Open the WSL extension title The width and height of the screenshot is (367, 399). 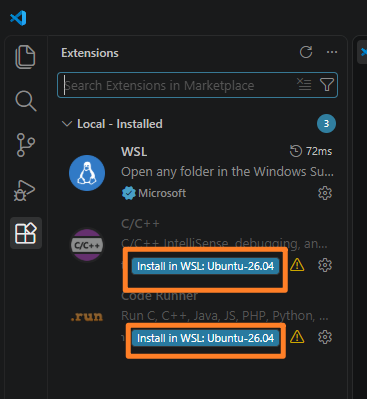pyautogui.click(x=134, y=152)
